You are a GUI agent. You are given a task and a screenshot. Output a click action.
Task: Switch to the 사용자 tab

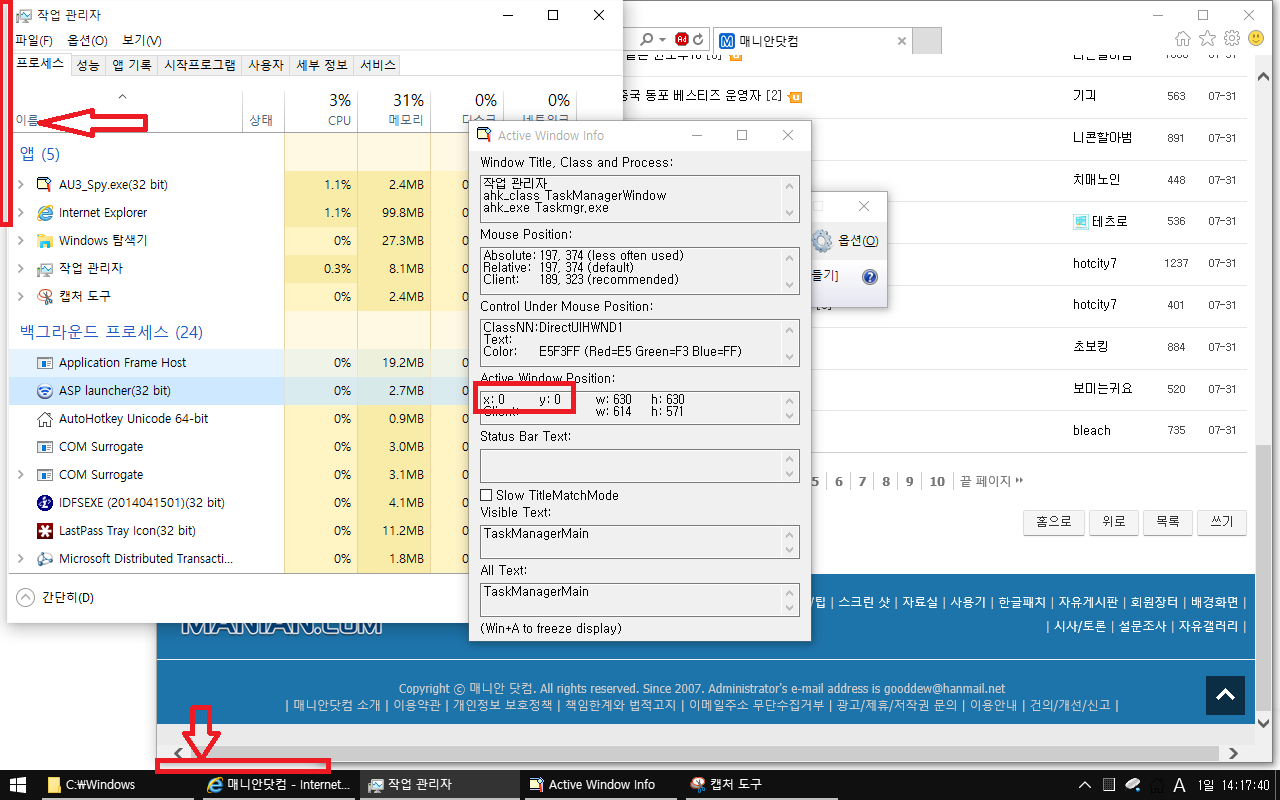tap(266, 65)
